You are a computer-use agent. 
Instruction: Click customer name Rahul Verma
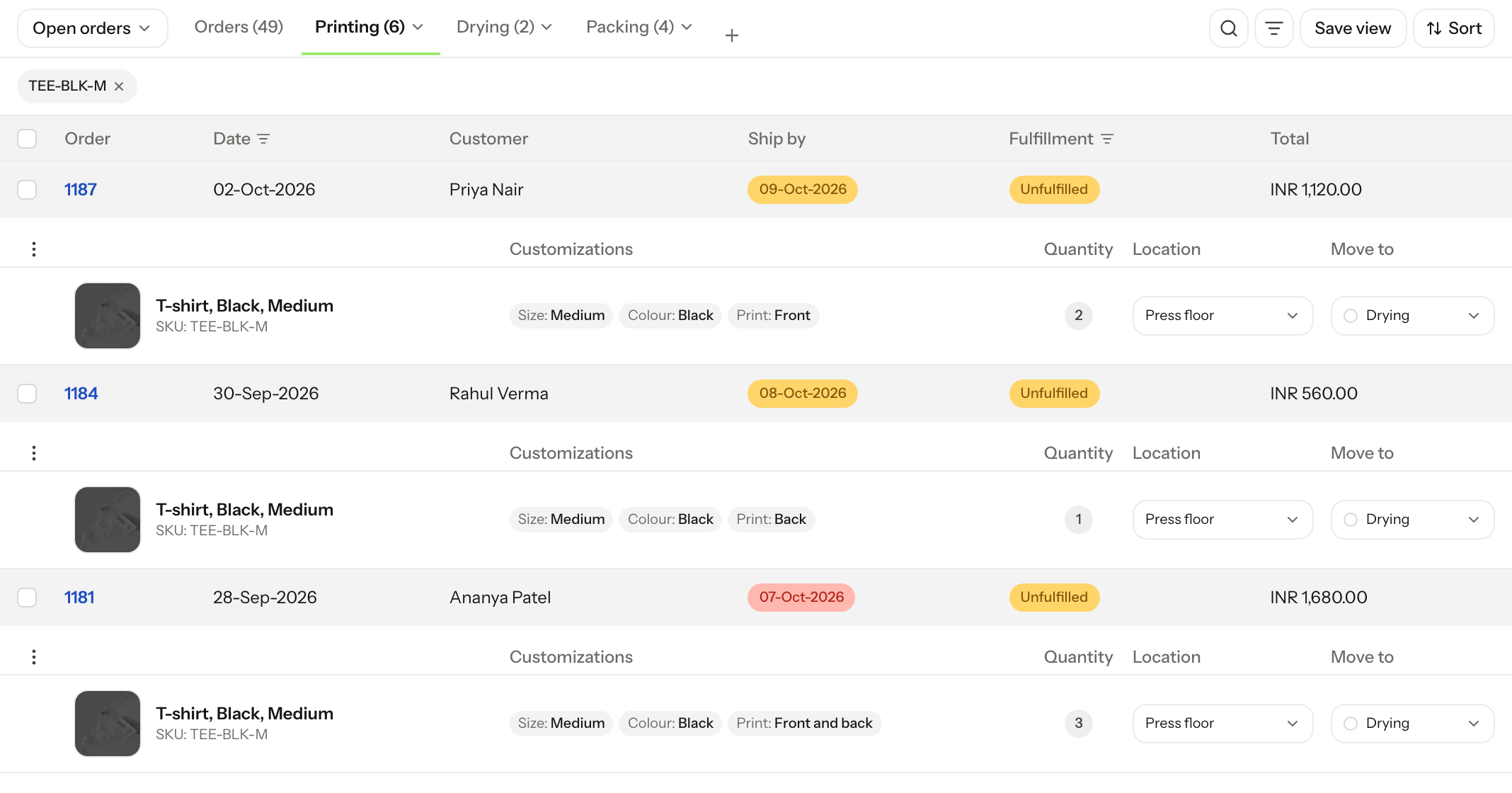pyautogui.click(x=499, y=394)
